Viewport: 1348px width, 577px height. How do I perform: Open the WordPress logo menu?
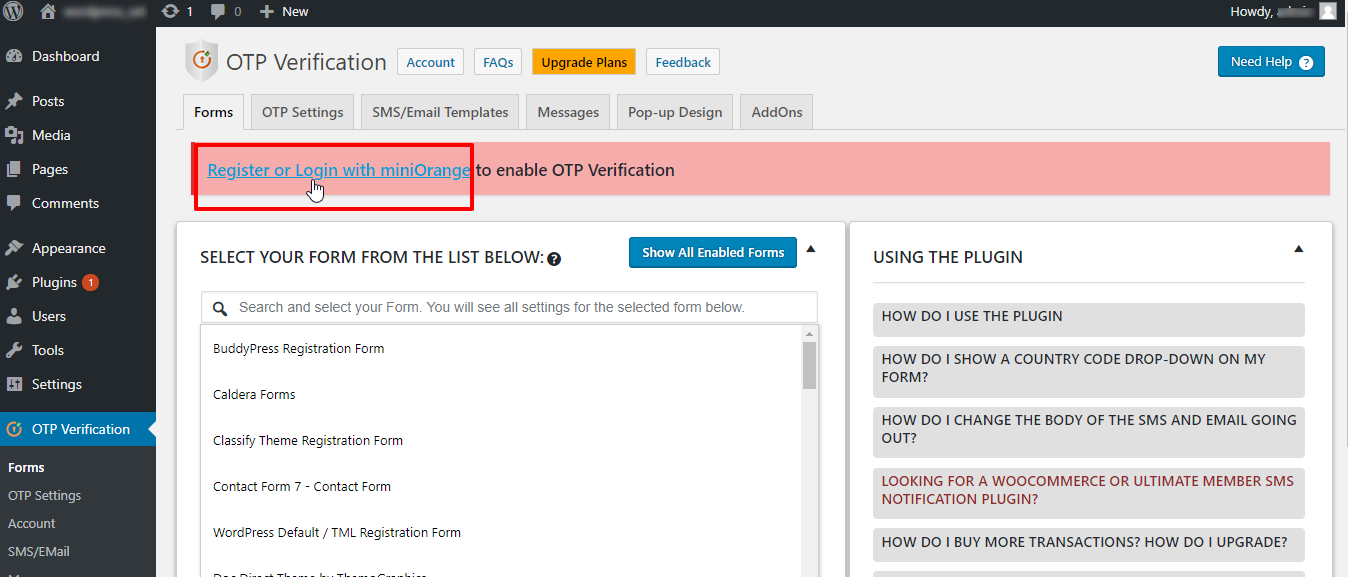coord(15,12)
